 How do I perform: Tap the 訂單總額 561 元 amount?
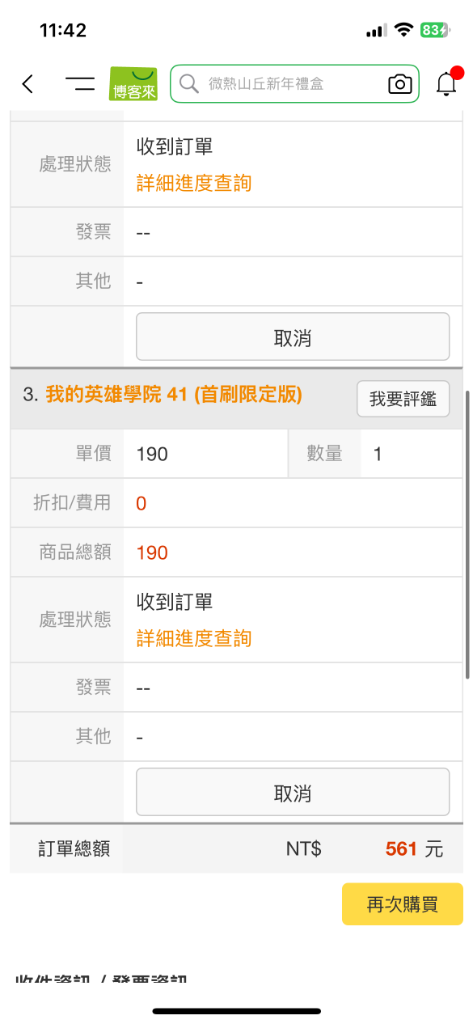click(414, 849)
